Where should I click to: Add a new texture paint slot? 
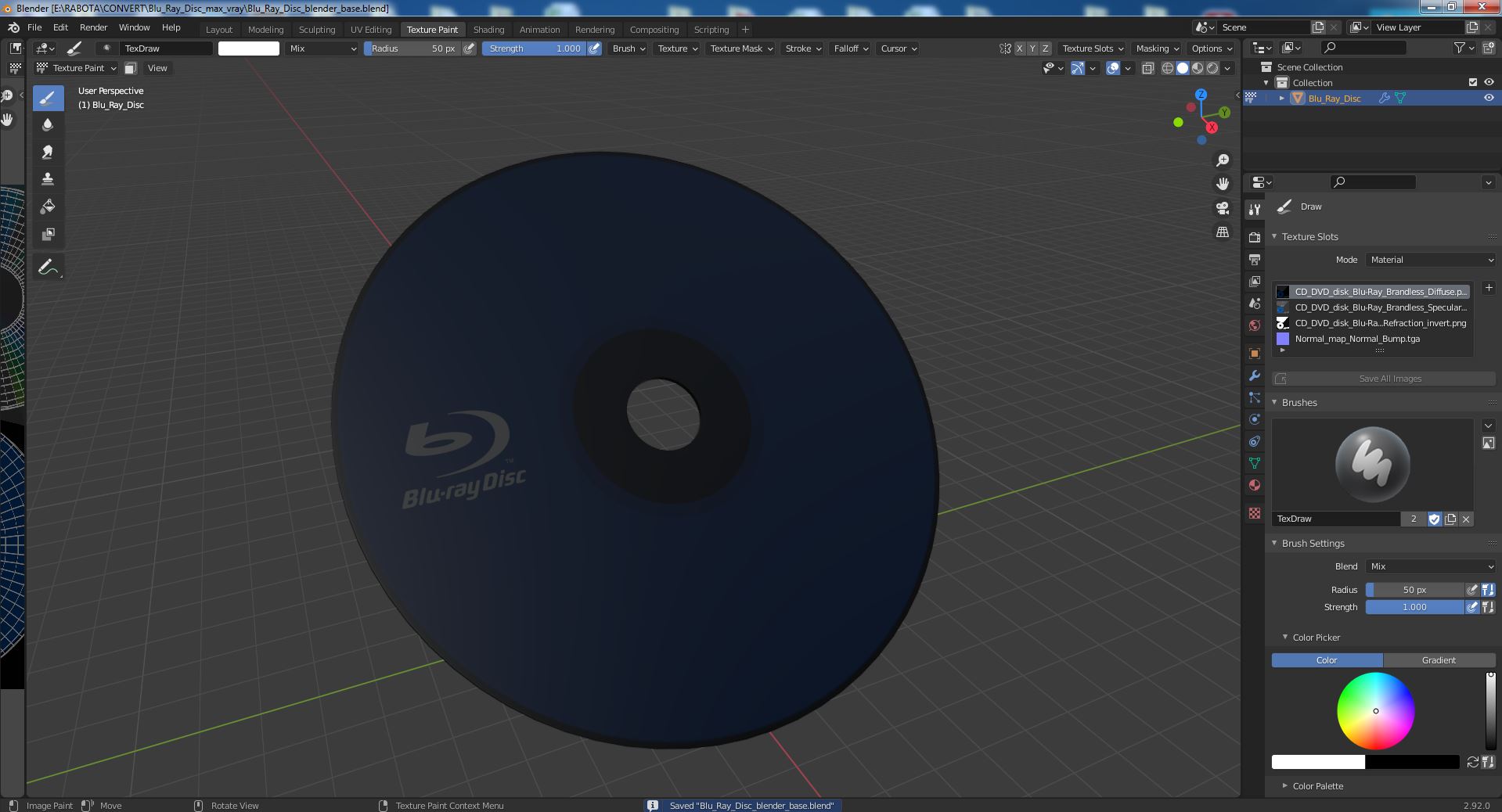[1489, 288]
